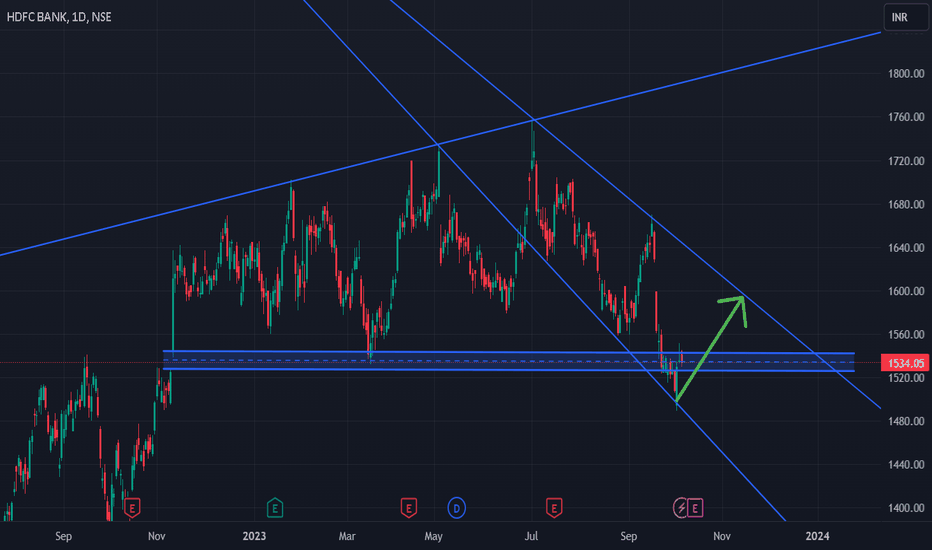Click the Nov label just before 2023
This screenshot has height=550, width=932.
156,536
